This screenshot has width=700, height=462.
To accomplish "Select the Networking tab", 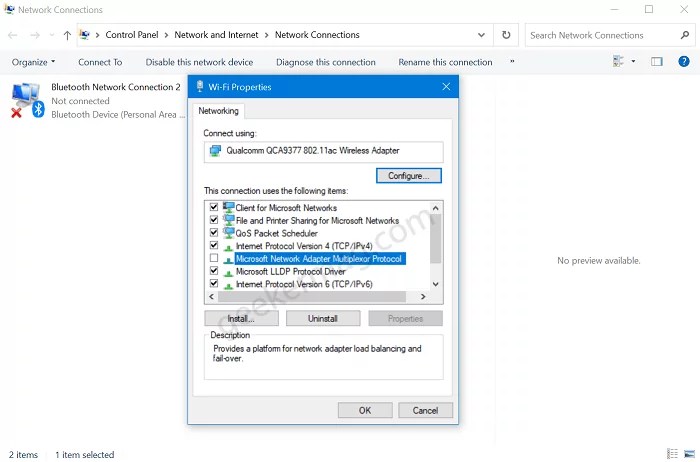I will (x=218, y=111).
